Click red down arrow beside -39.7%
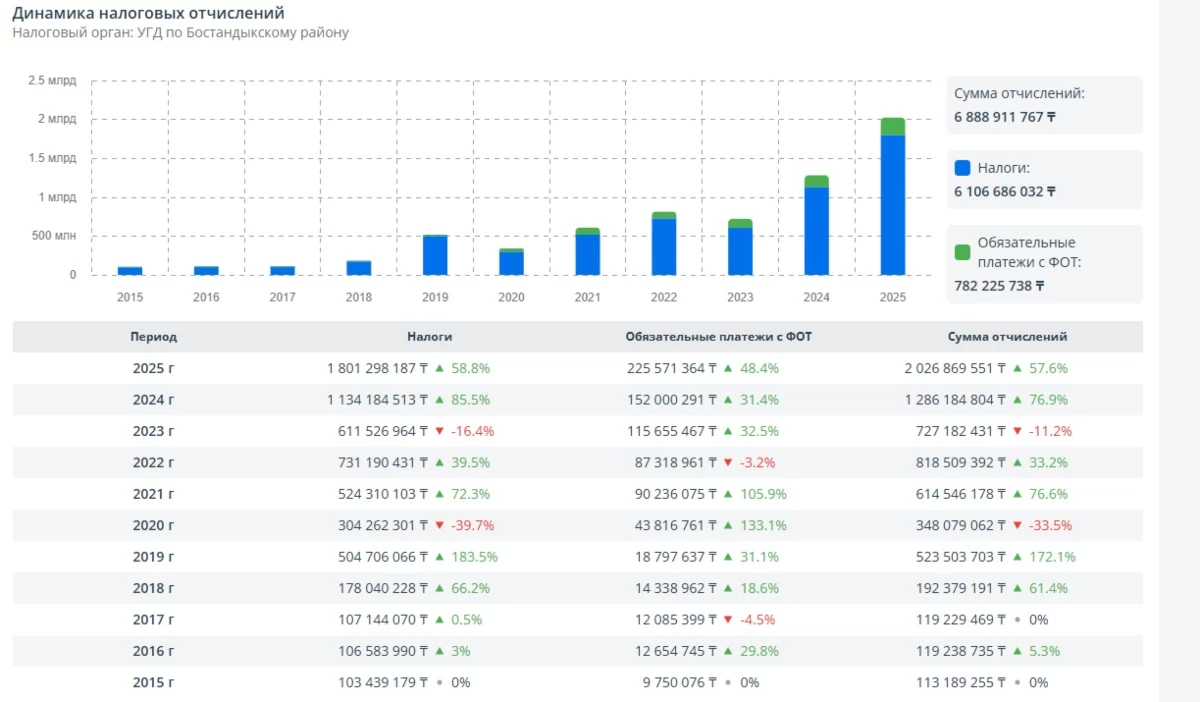The width and height of the screenshot is (1200, 702). [x=439, y=525]
